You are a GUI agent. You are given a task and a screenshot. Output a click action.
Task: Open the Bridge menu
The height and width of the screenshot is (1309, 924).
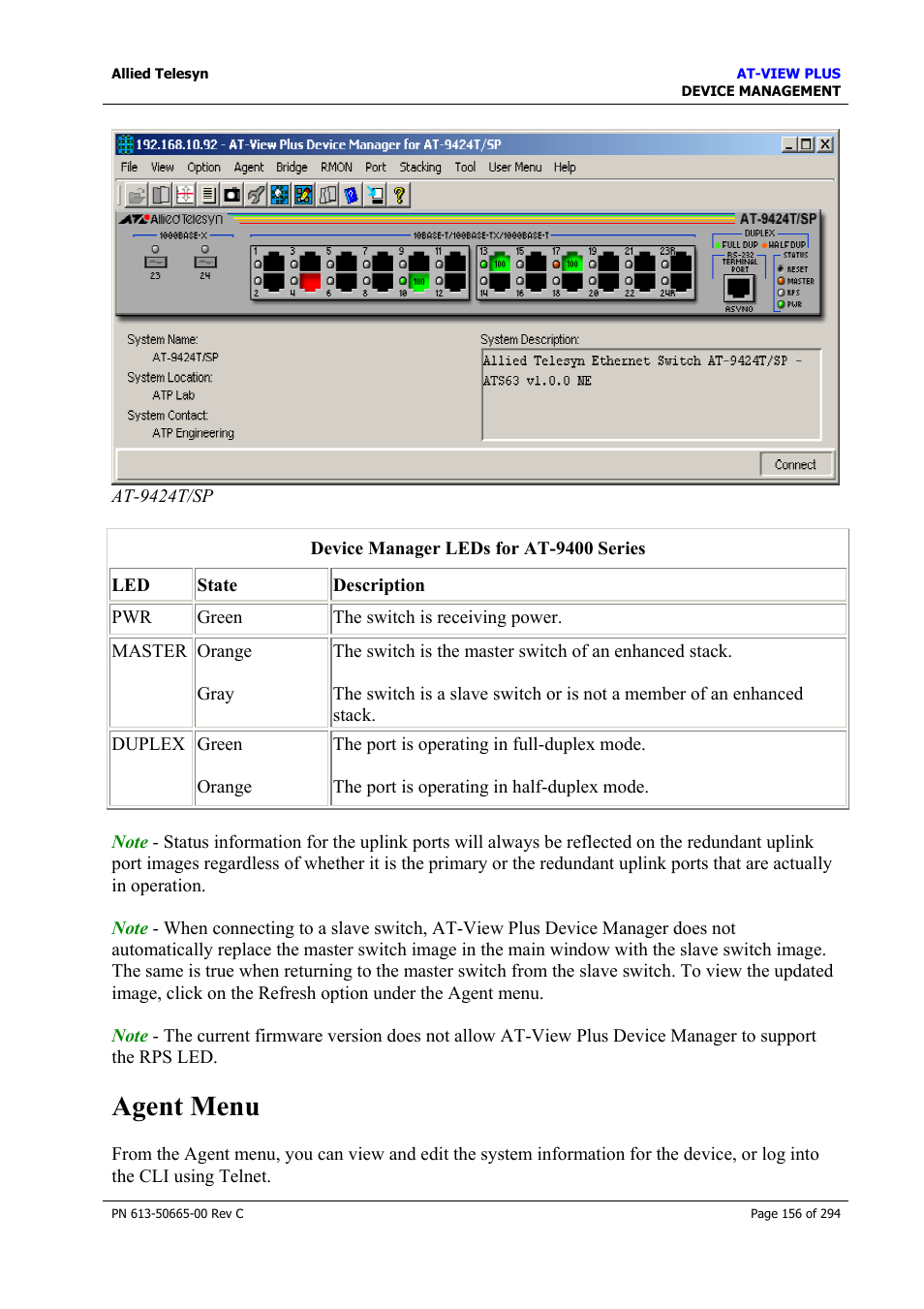point(292,167)
